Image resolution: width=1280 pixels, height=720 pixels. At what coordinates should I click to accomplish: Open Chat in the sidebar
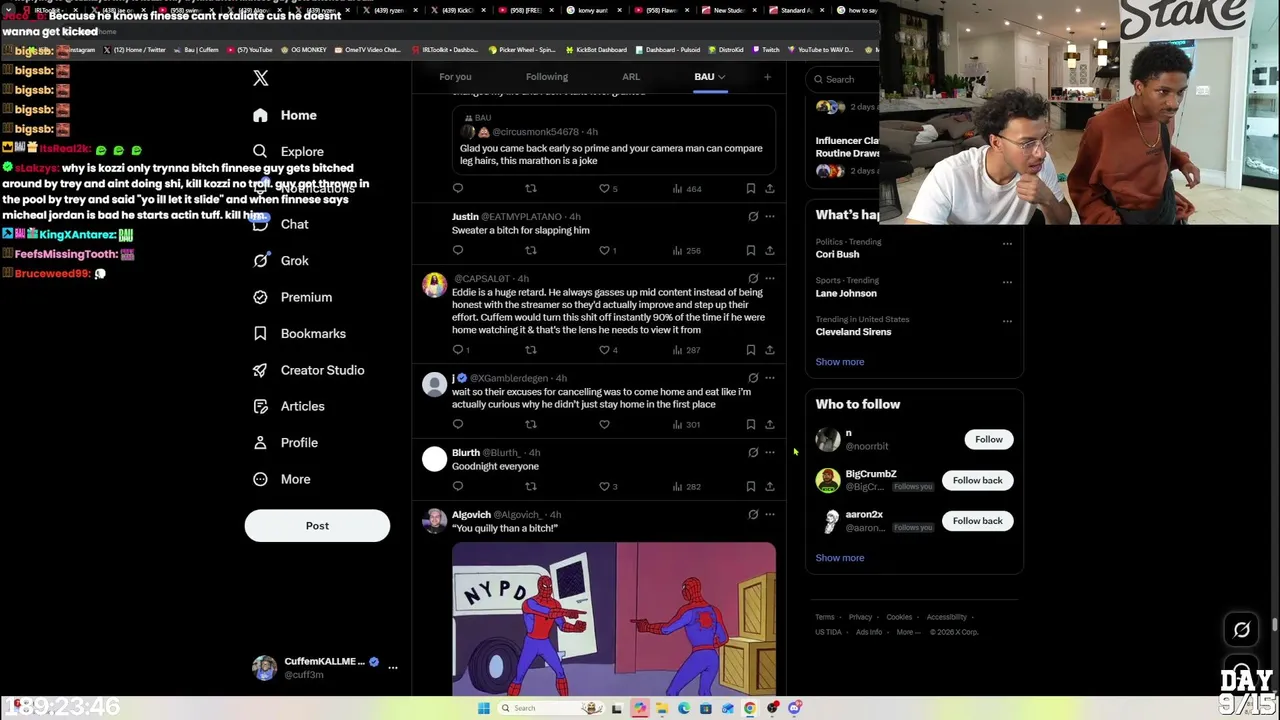click(x=282, y=224)
